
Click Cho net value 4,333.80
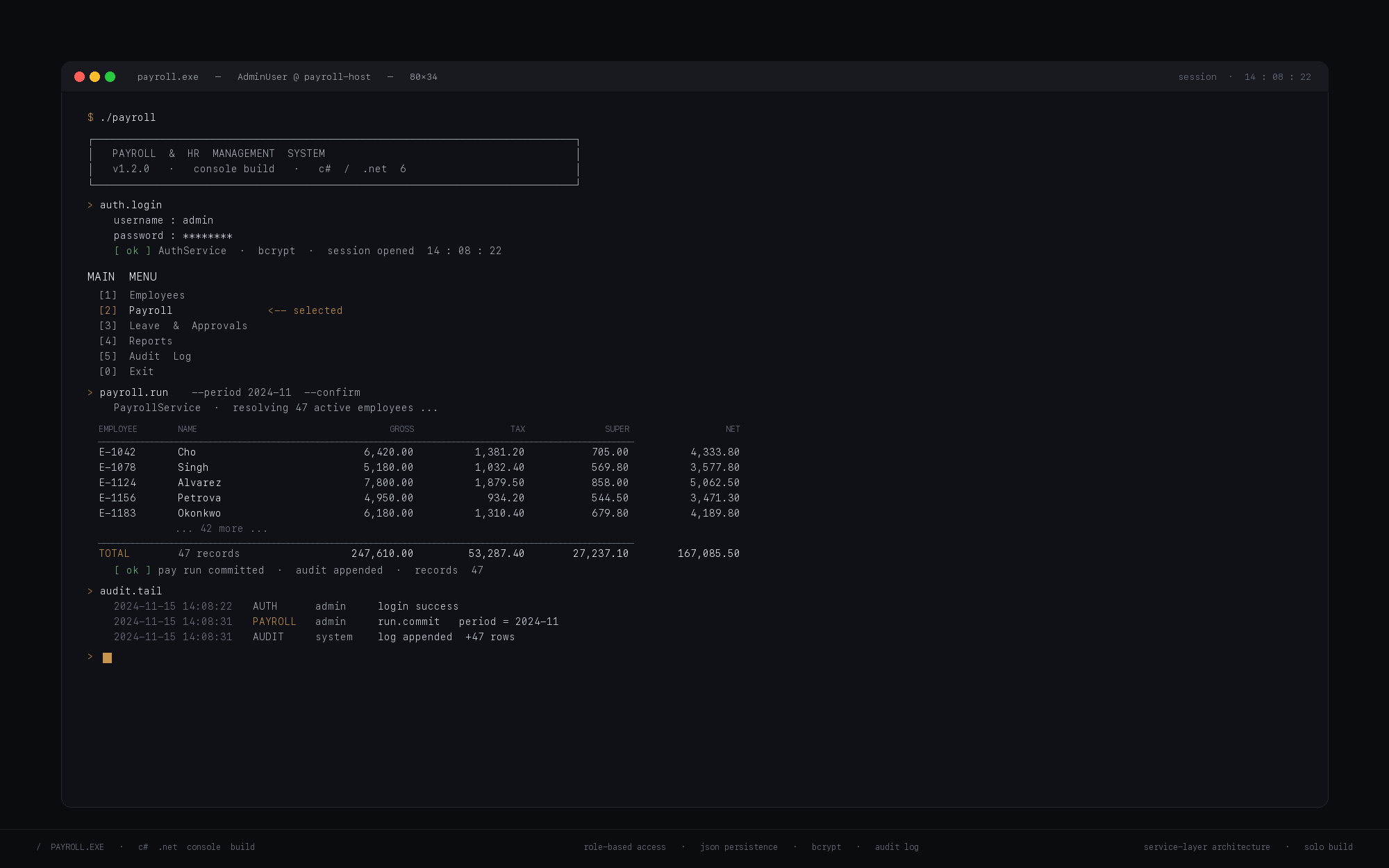(x=715, y=452)
